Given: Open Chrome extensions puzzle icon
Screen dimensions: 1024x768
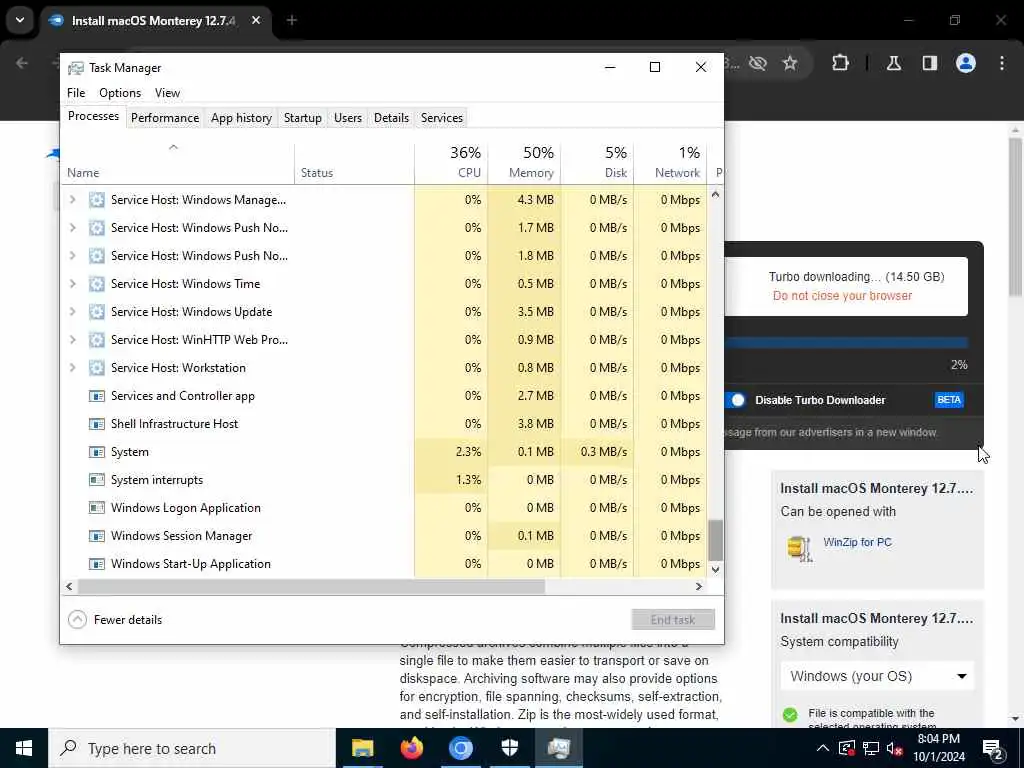Looking at the screenshot, I should coord(840,63).
